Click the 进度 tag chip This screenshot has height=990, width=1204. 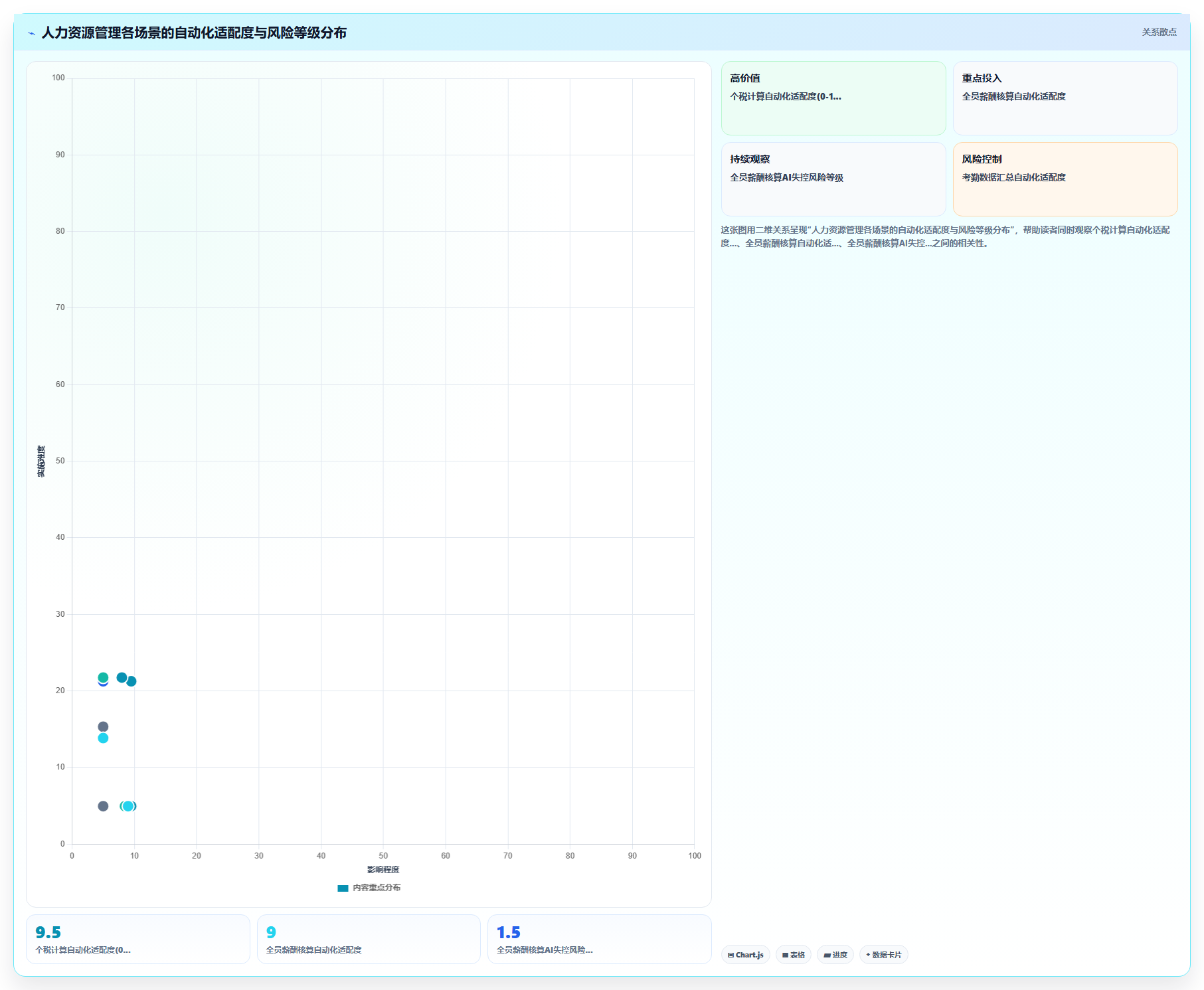[835, 955]
